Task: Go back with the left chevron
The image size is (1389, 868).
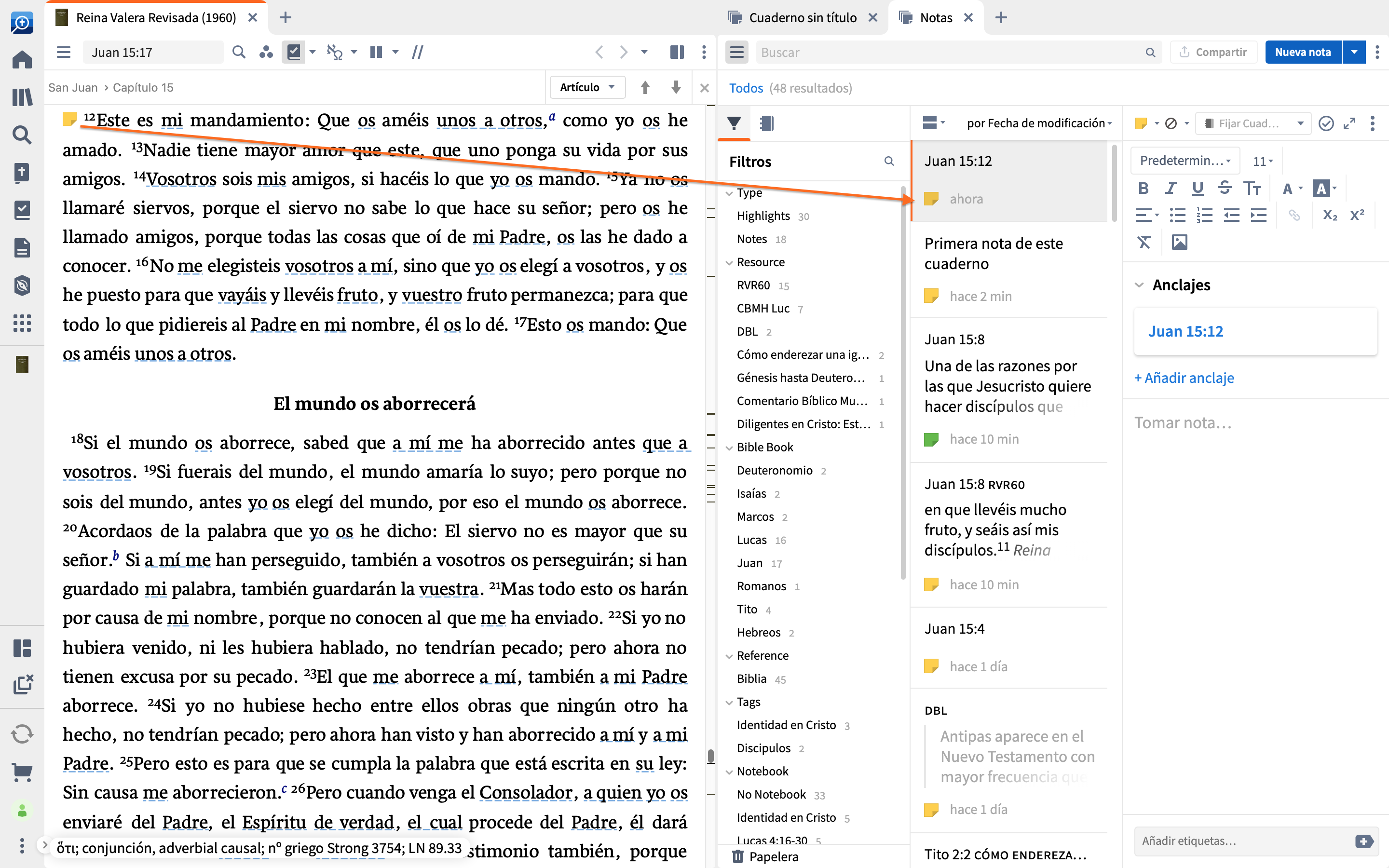Action: (x=599, y=52)
